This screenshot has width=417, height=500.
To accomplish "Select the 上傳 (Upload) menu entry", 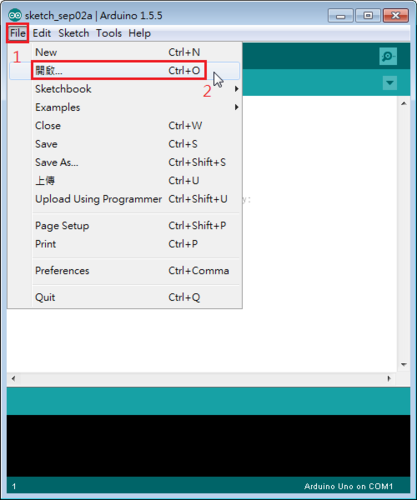I will point(124,180).
